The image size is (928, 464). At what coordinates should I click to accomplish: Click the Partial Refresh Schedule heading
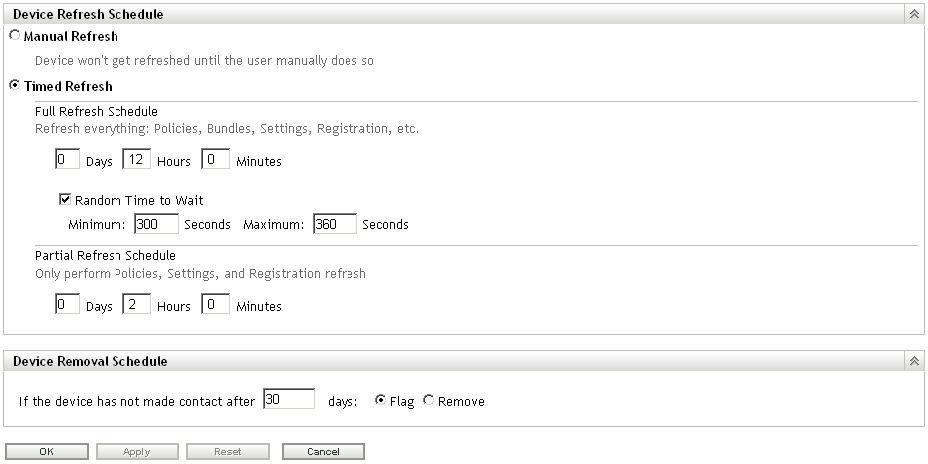[105, 256]
